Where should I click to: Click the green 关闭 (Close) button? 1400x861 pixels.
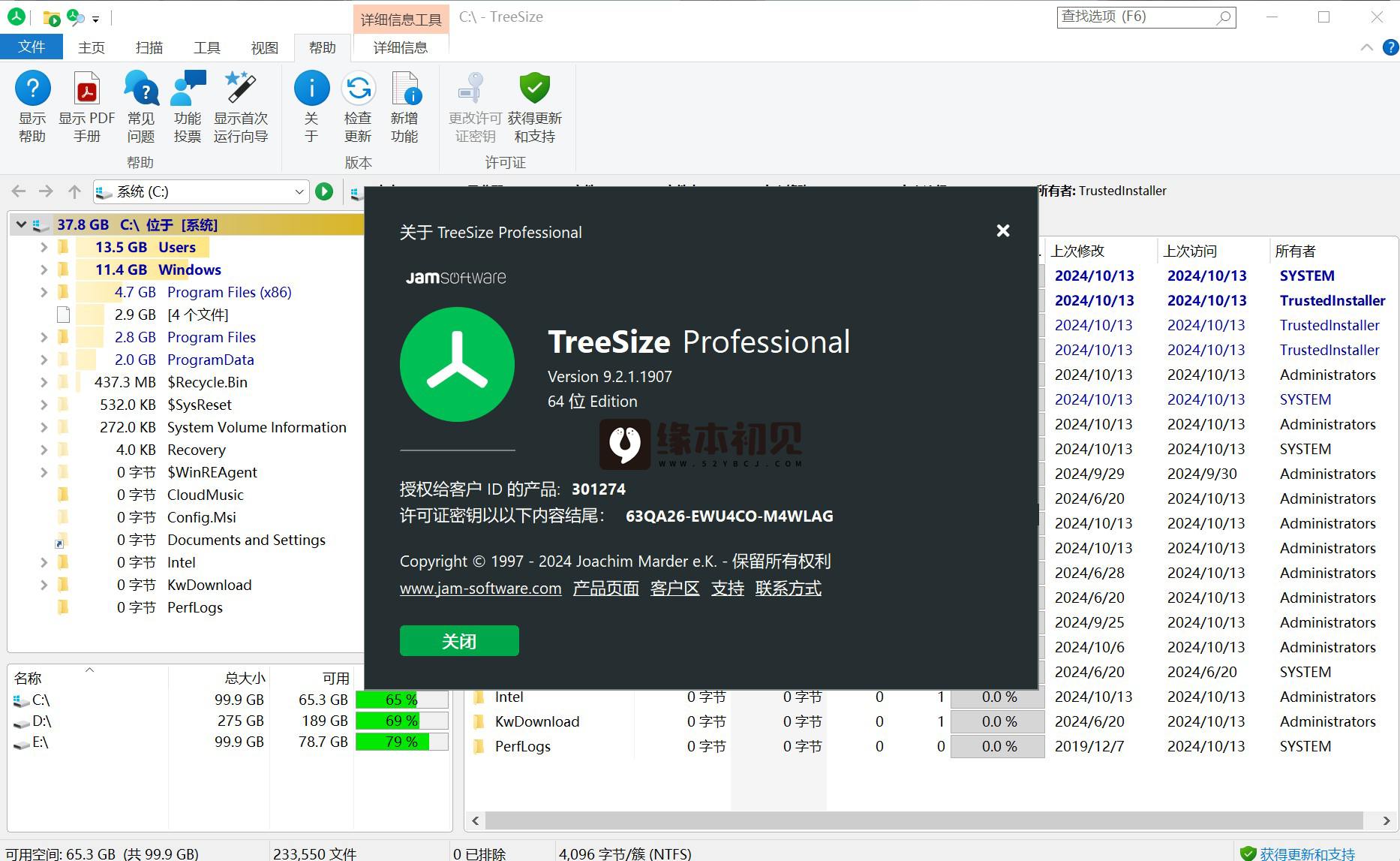(x=459, y=641)
